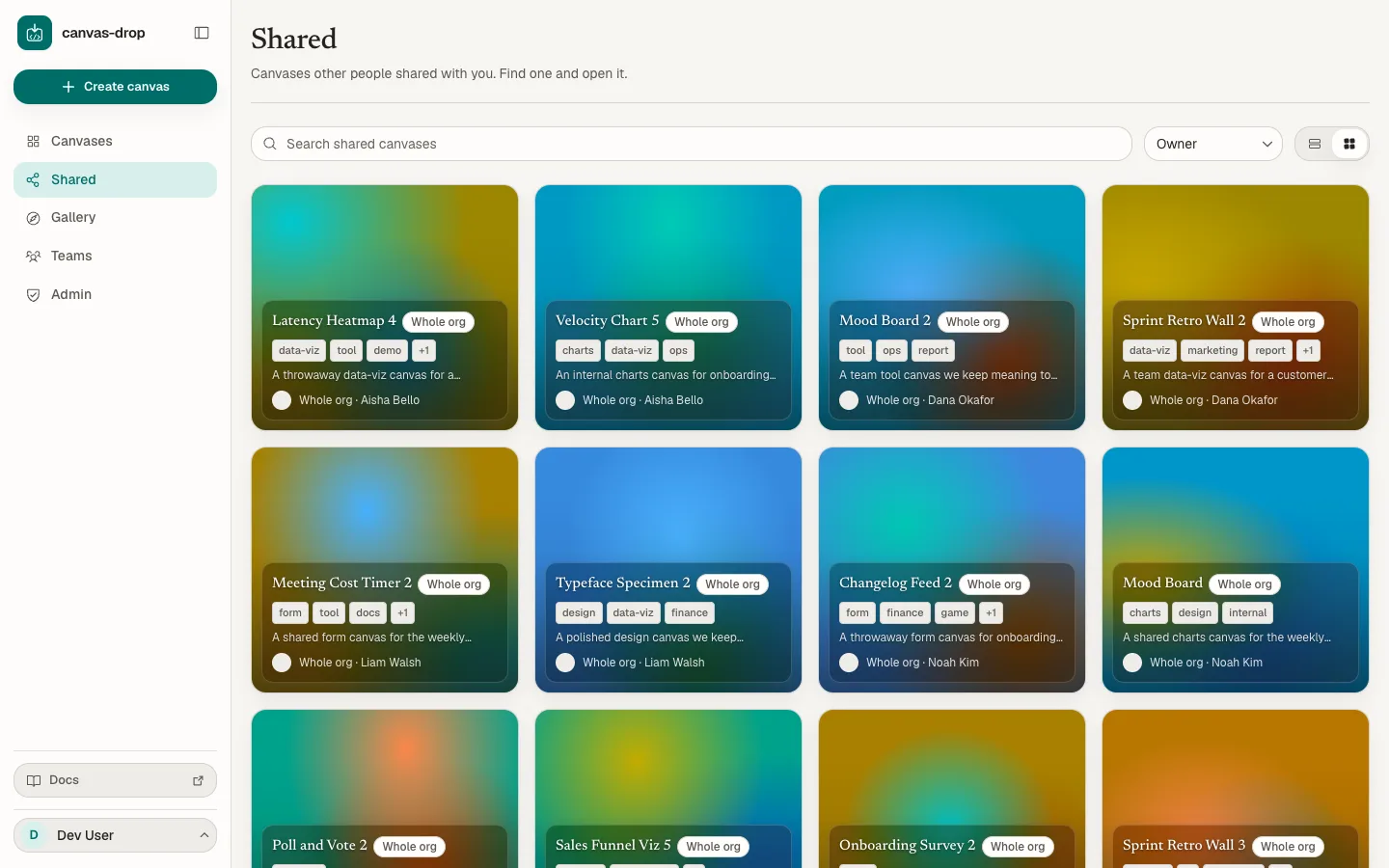Image resolution: width=1389 pixels, height=868 pixels.
Task: Switch to list view layout
Action: point(1315,144)
